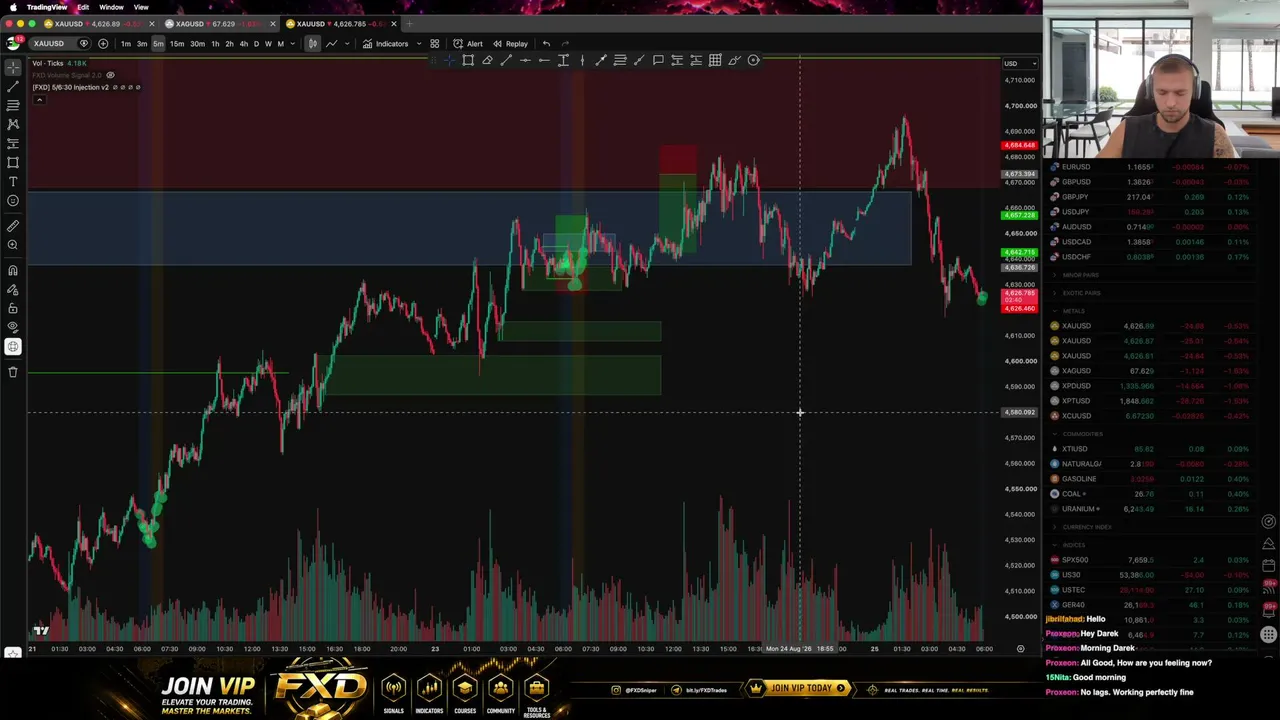Click the user profile avatar with notification badge
Viewport: 1280px width, 720px height.
pyautogui.click(x=14, y=43)
